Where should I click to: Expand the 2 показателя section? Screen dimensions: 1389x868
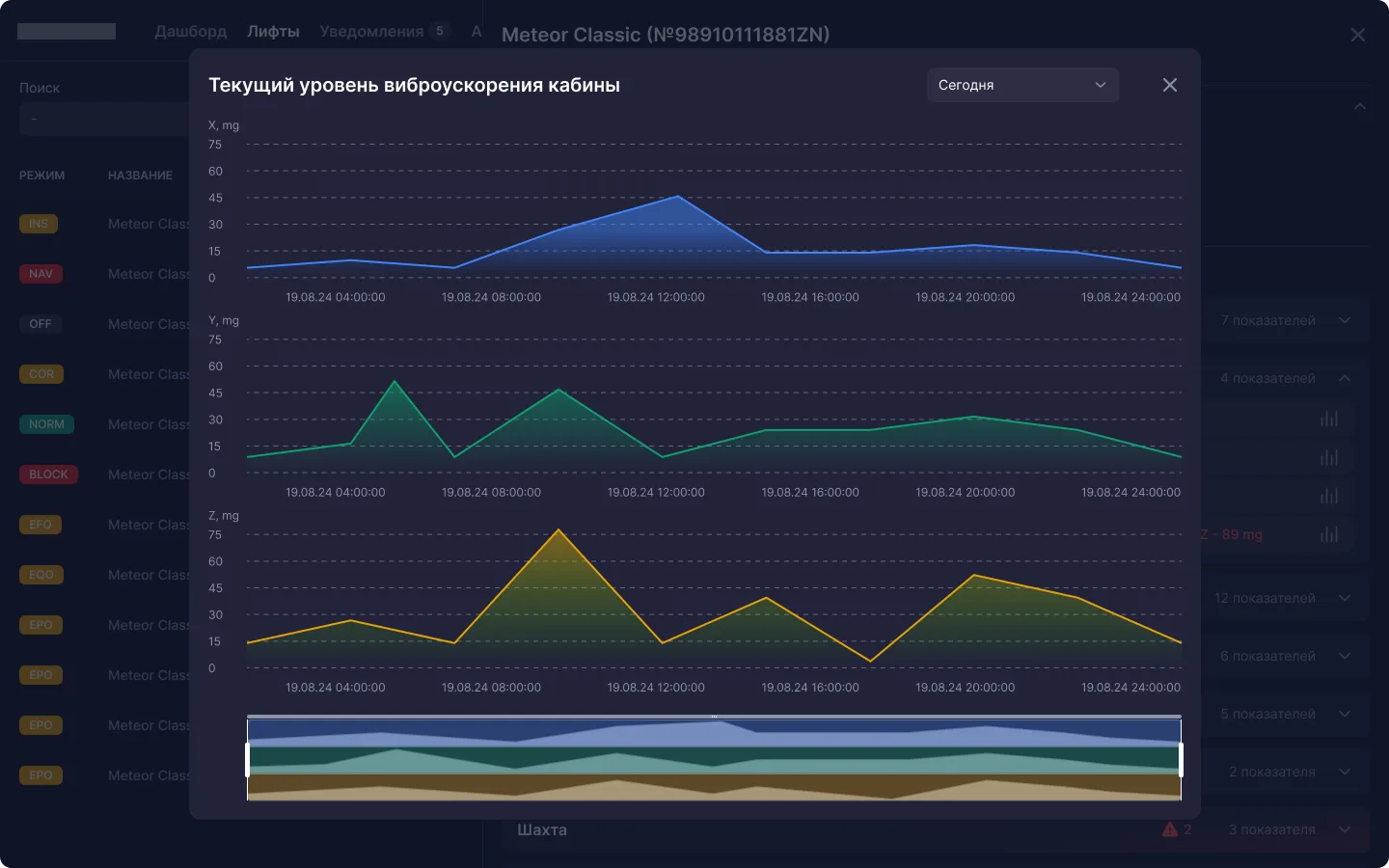[x=1345, y=772]
